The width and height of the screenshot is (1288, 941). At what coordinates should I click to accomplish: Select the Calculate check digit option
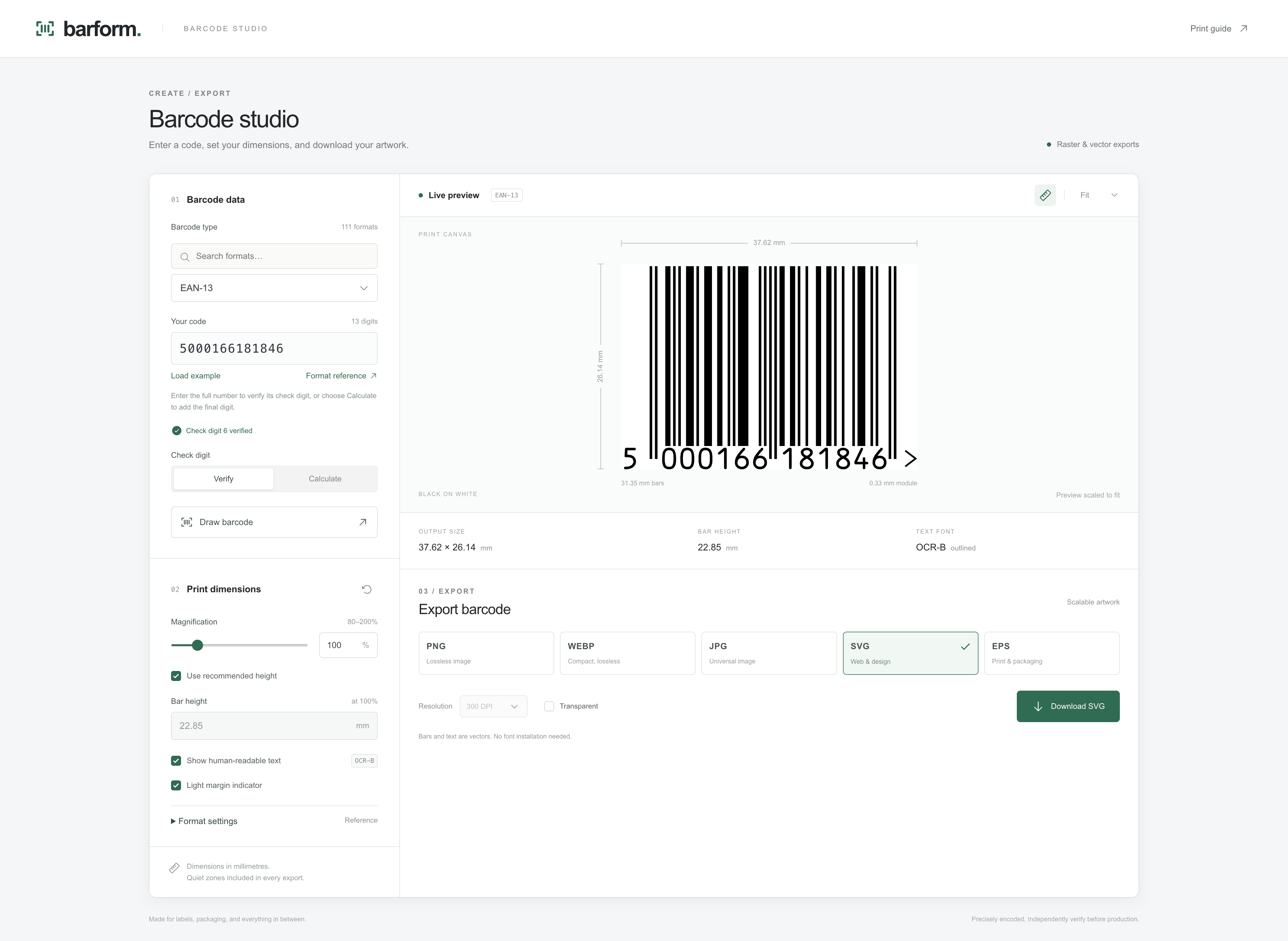point(325,479)
